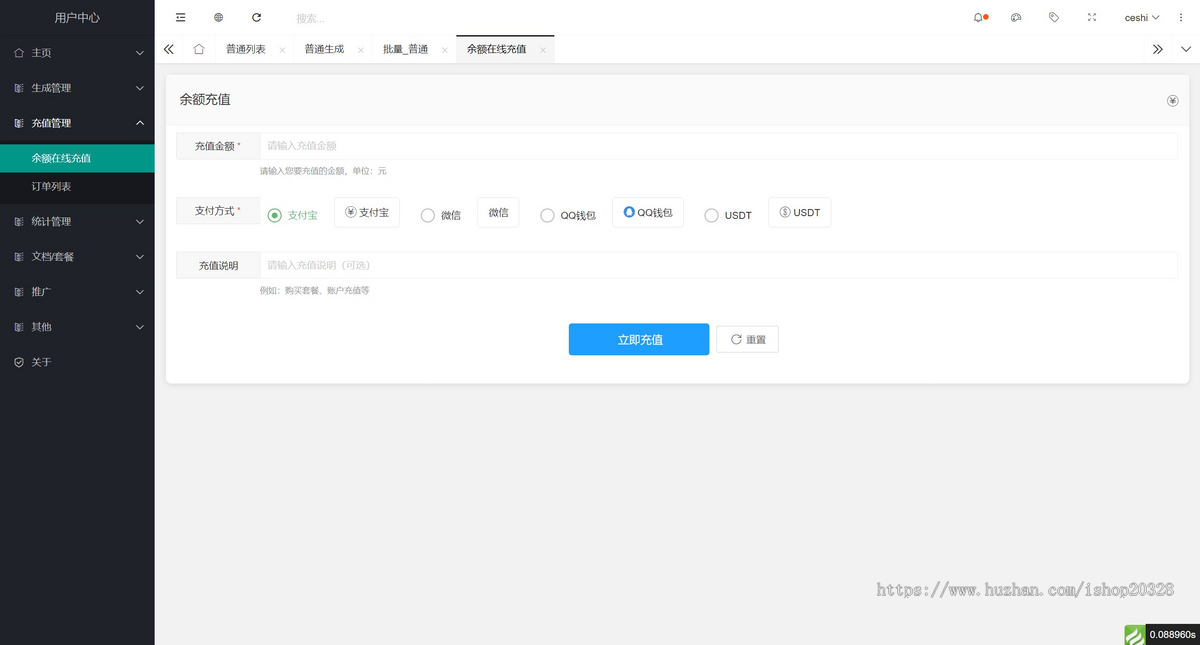Switch to the 普通生成 tab
The width and height of the screenshot is (1200, 645).
(324, 49)
